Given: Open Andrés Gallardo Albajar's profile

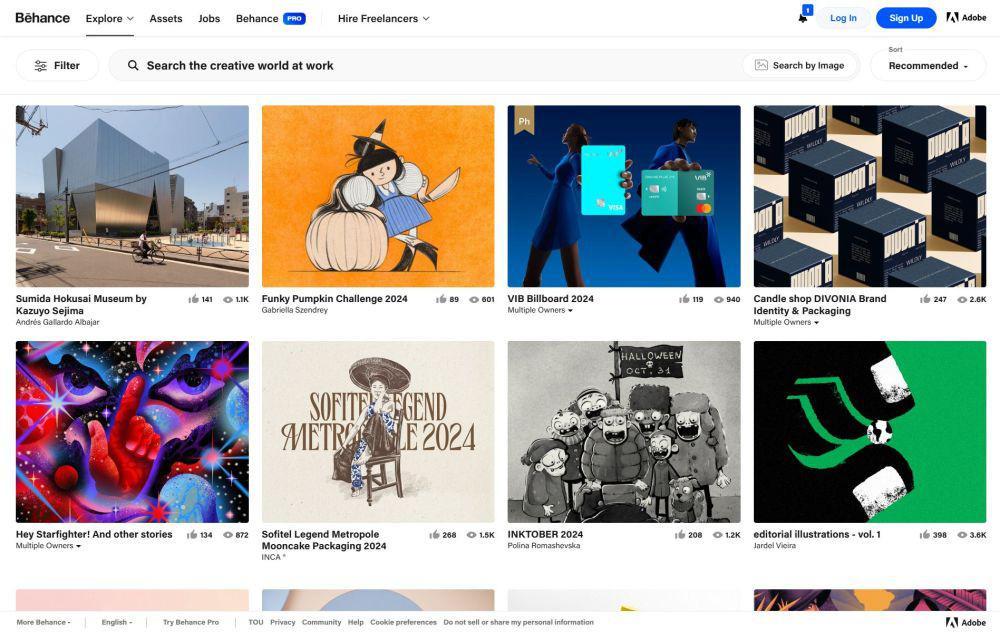Looking at the screenshot, I should coord(57,322).
